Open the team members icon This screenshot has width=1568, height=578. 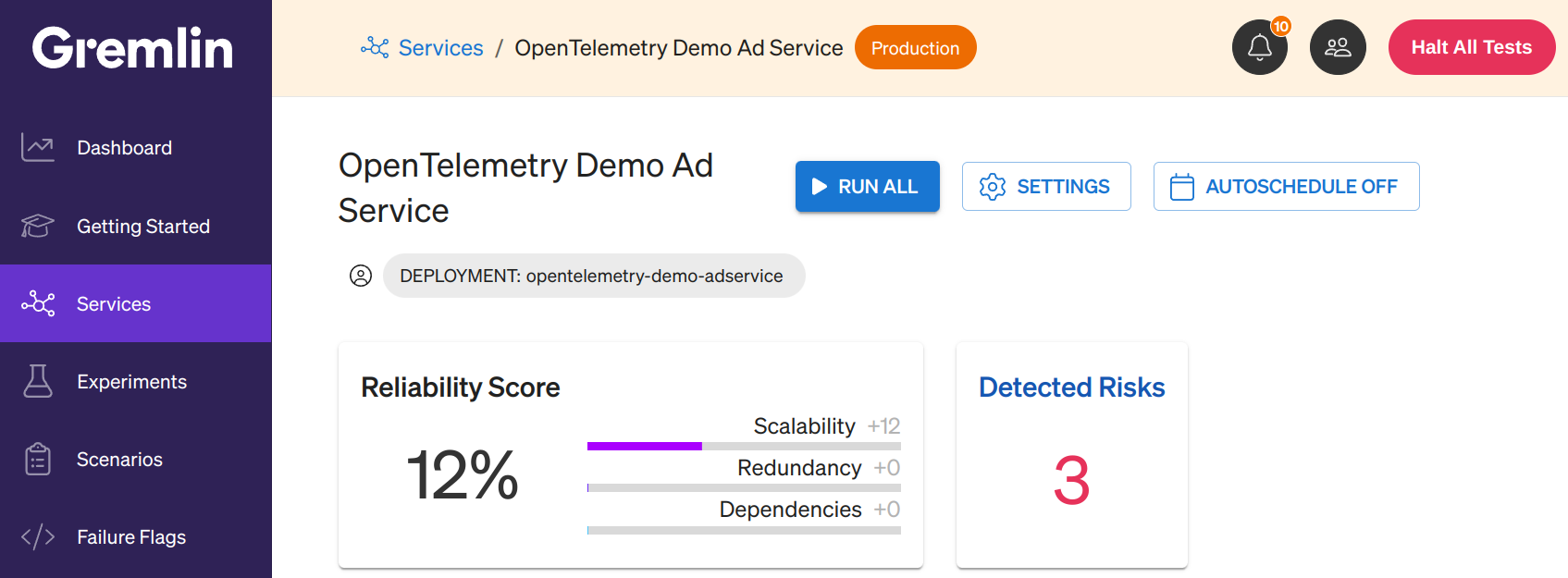pyautogui.click(x=1338, y=47)
